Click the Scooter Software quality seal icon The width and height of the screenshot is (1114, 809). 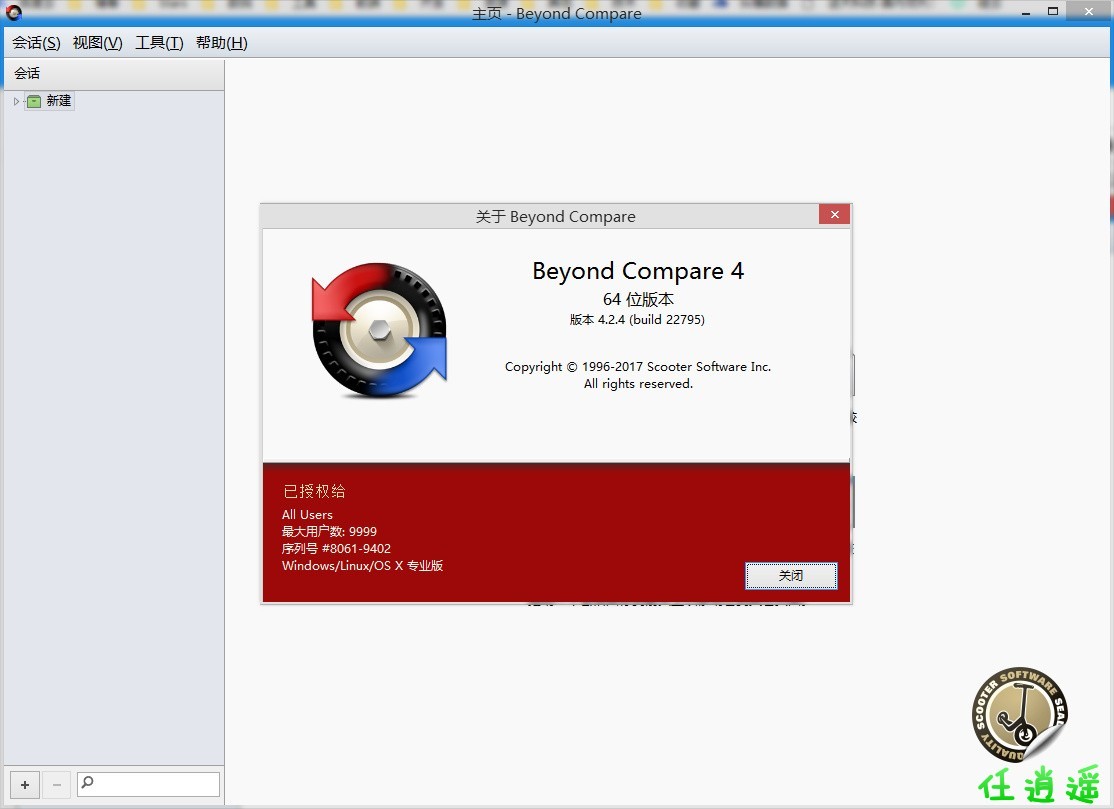tap(1020, 715)
